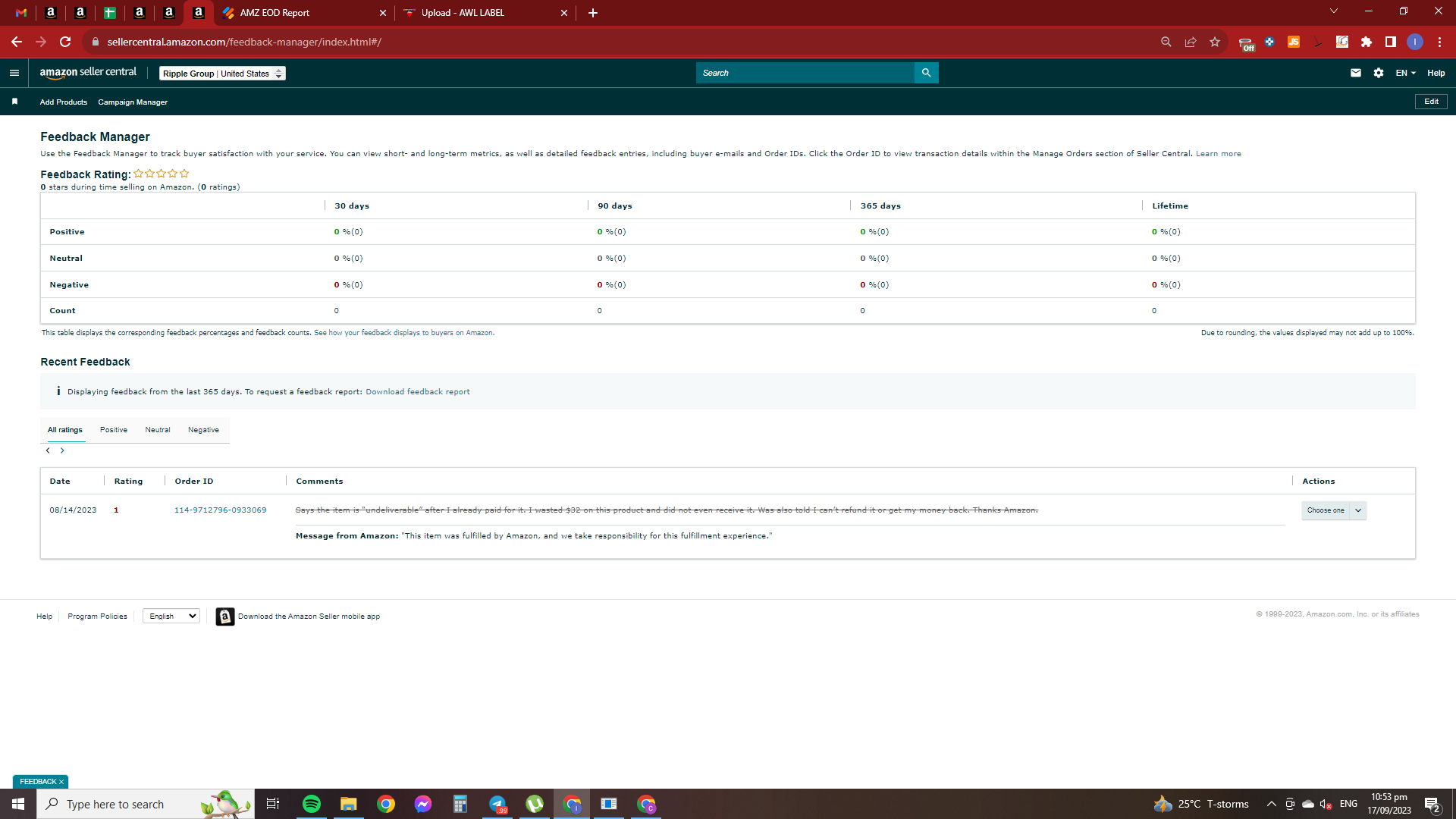Open the settings gear icon
Image resolution: width=1456 pixels, height=819 pixels.
(x=1379, y=73)
